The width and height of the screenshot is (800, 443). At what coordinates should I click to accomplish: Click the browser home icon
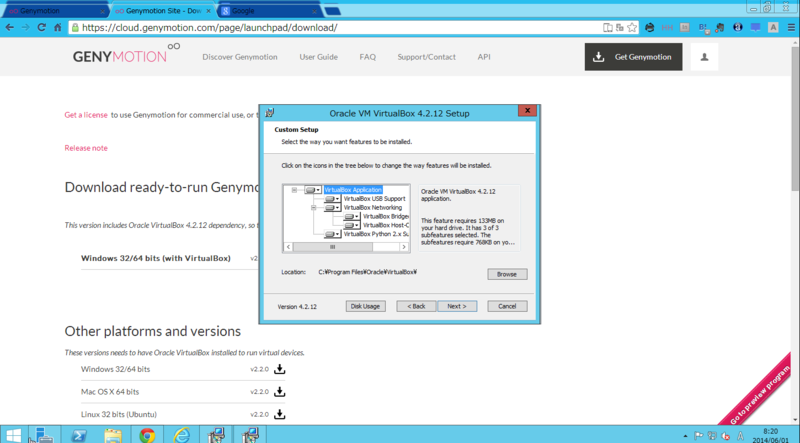pos(57,28)
